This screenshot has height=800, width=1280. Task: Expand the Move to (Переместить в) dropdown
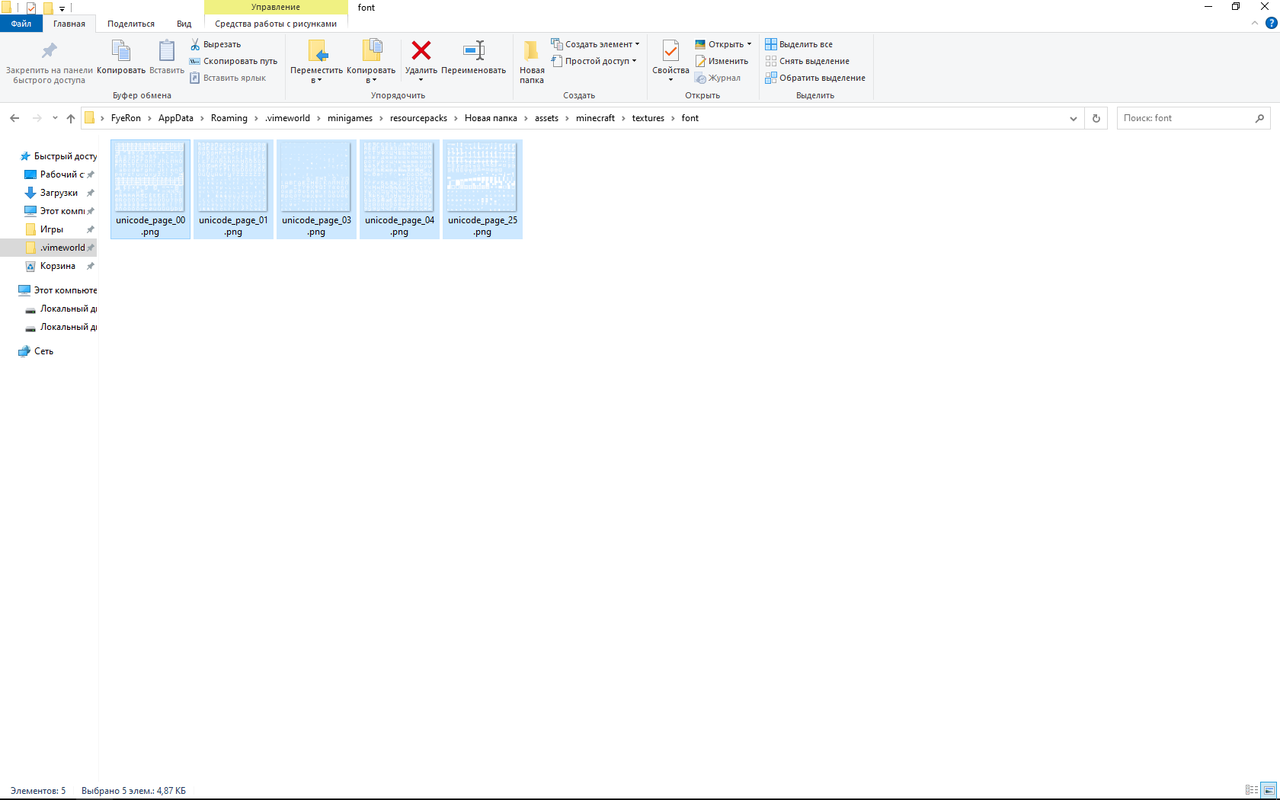[x=316, y=80]
